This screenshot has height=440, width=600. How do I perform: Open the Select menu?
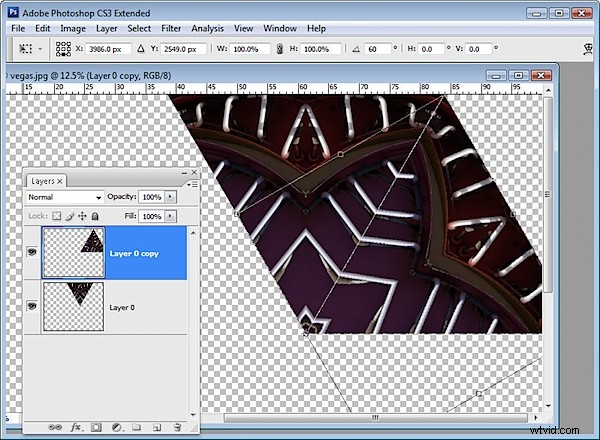(139, 29)
